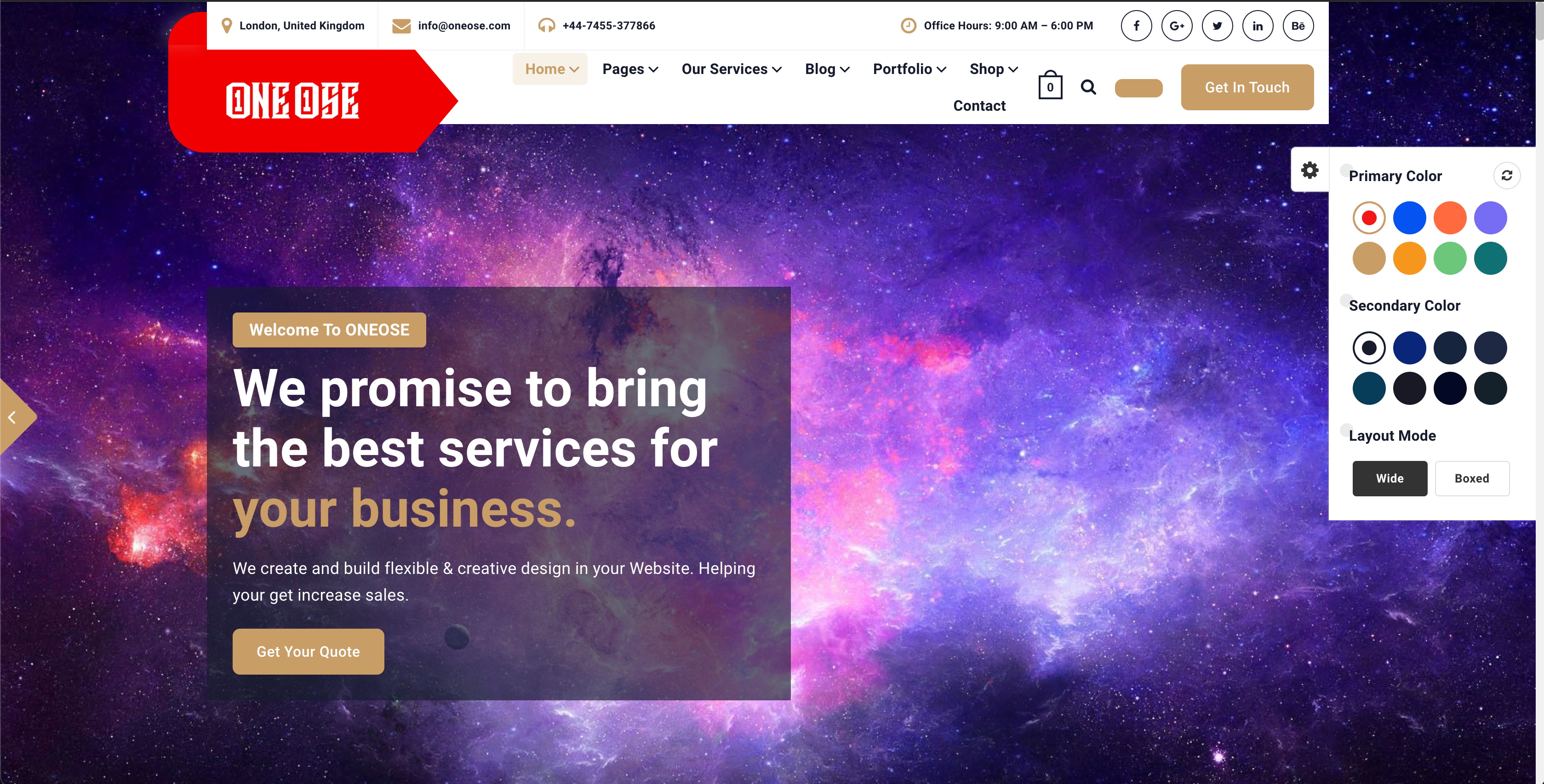Expand Our Services dropdown menu
This screenshot has height=784, width=1544.
(731, 69)
